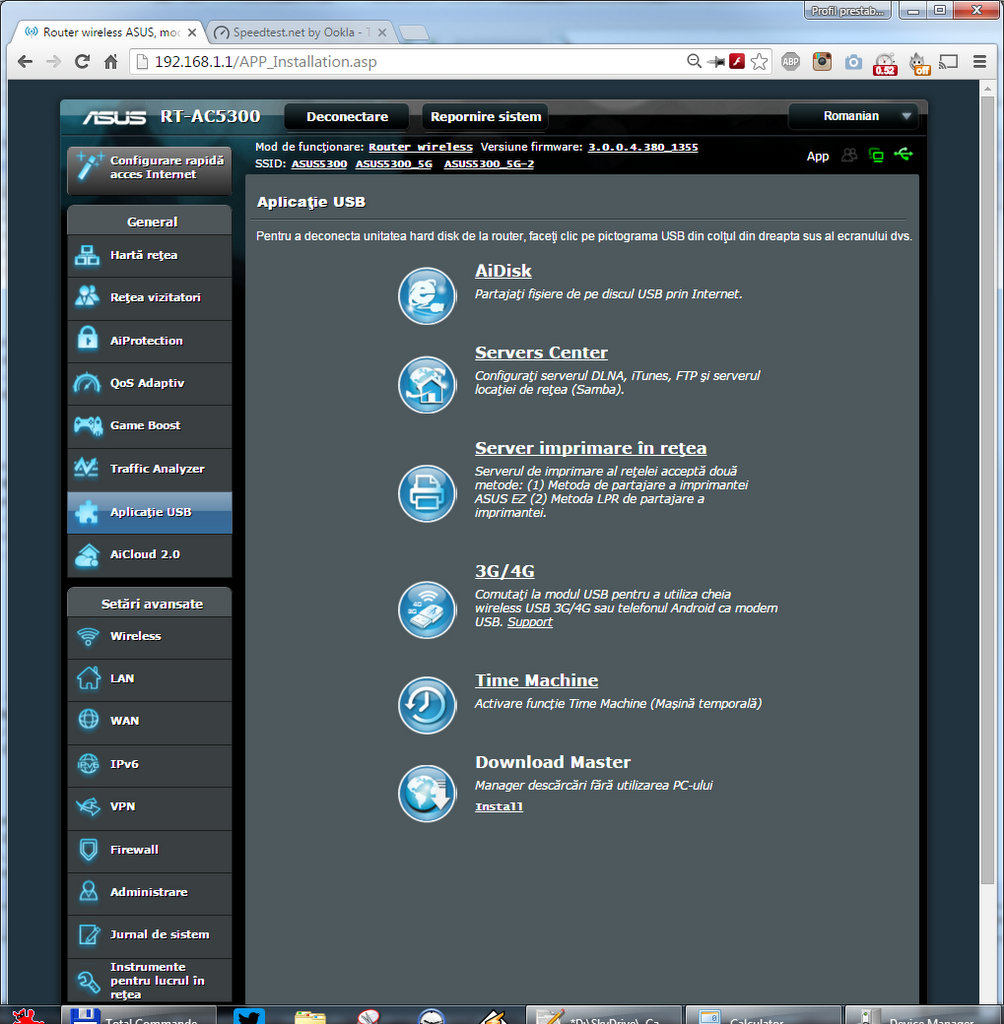
Task: Click the Cast extension icon
Action: click(x=948, y=61)
